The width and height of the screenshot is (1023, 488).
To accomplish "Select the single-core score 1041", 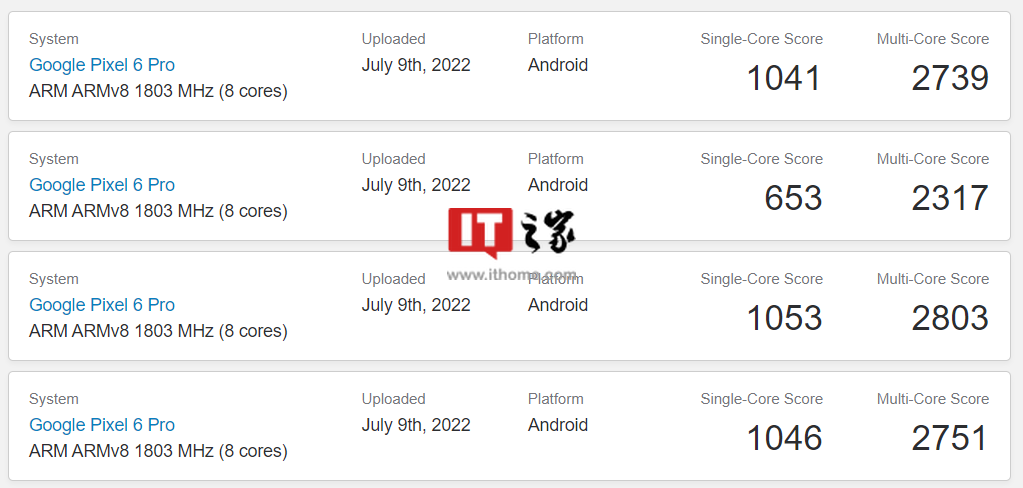I will (x=784, y=78).
